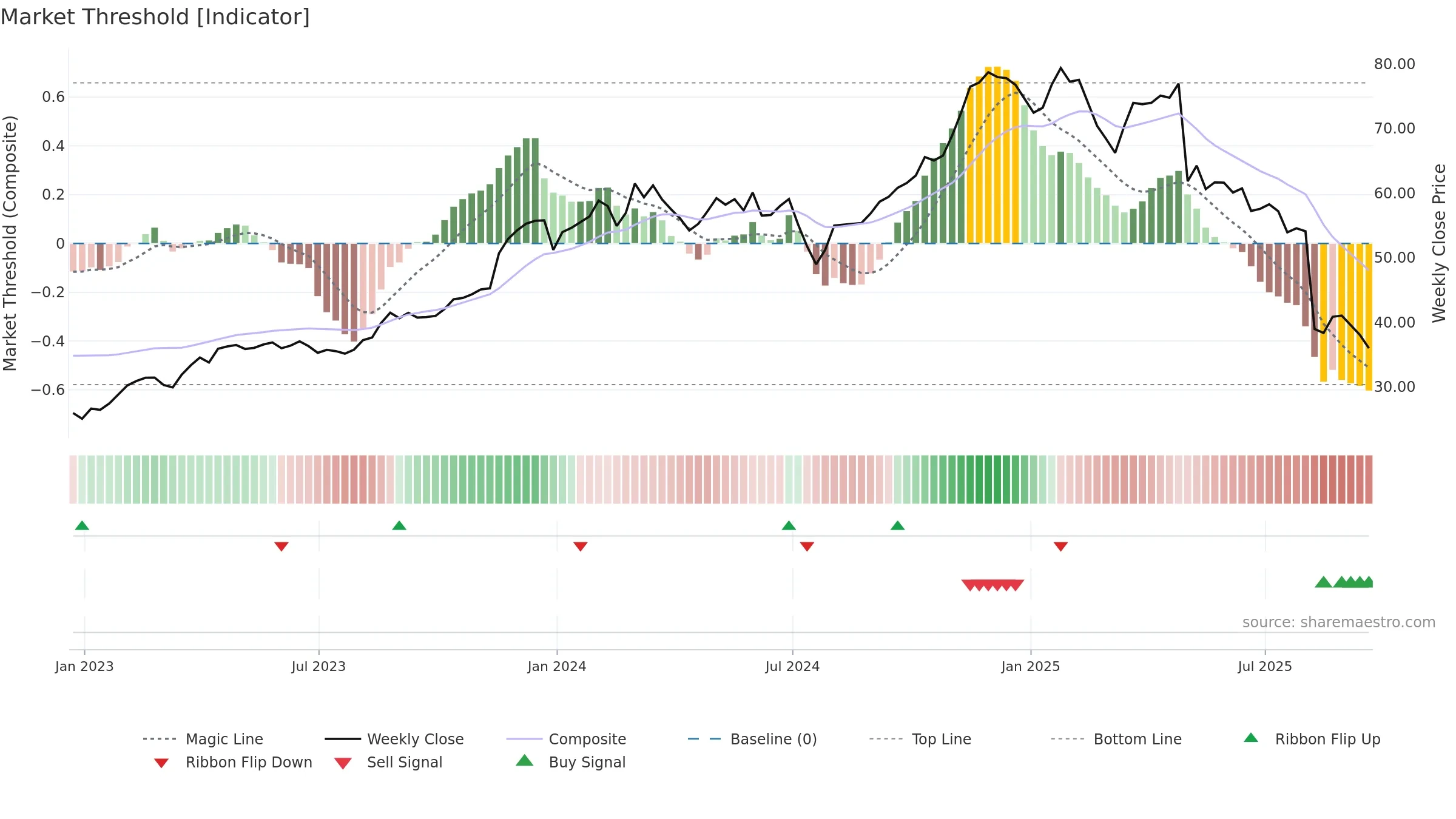Toggle the Top Line legend entry
This screenshot has width=1456, height=819.
[920, 739]
